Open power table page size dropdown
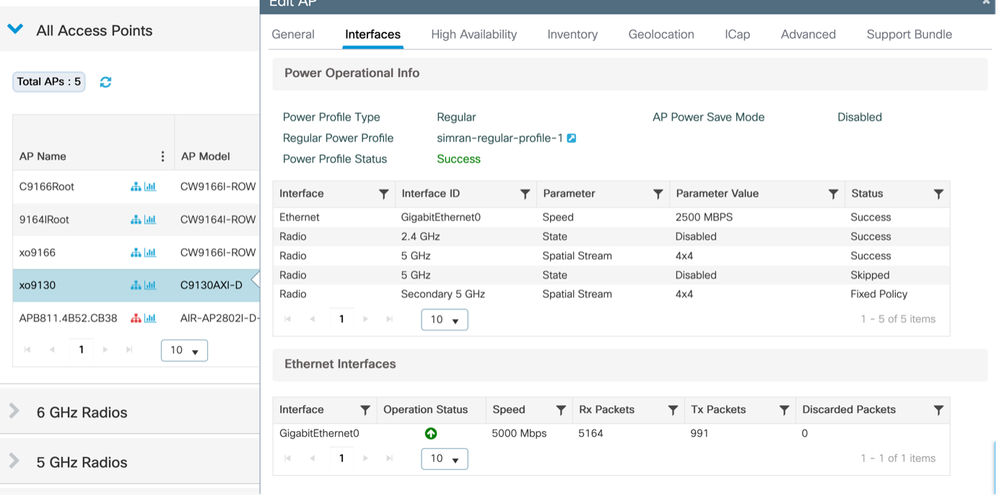 pos(444,320)
